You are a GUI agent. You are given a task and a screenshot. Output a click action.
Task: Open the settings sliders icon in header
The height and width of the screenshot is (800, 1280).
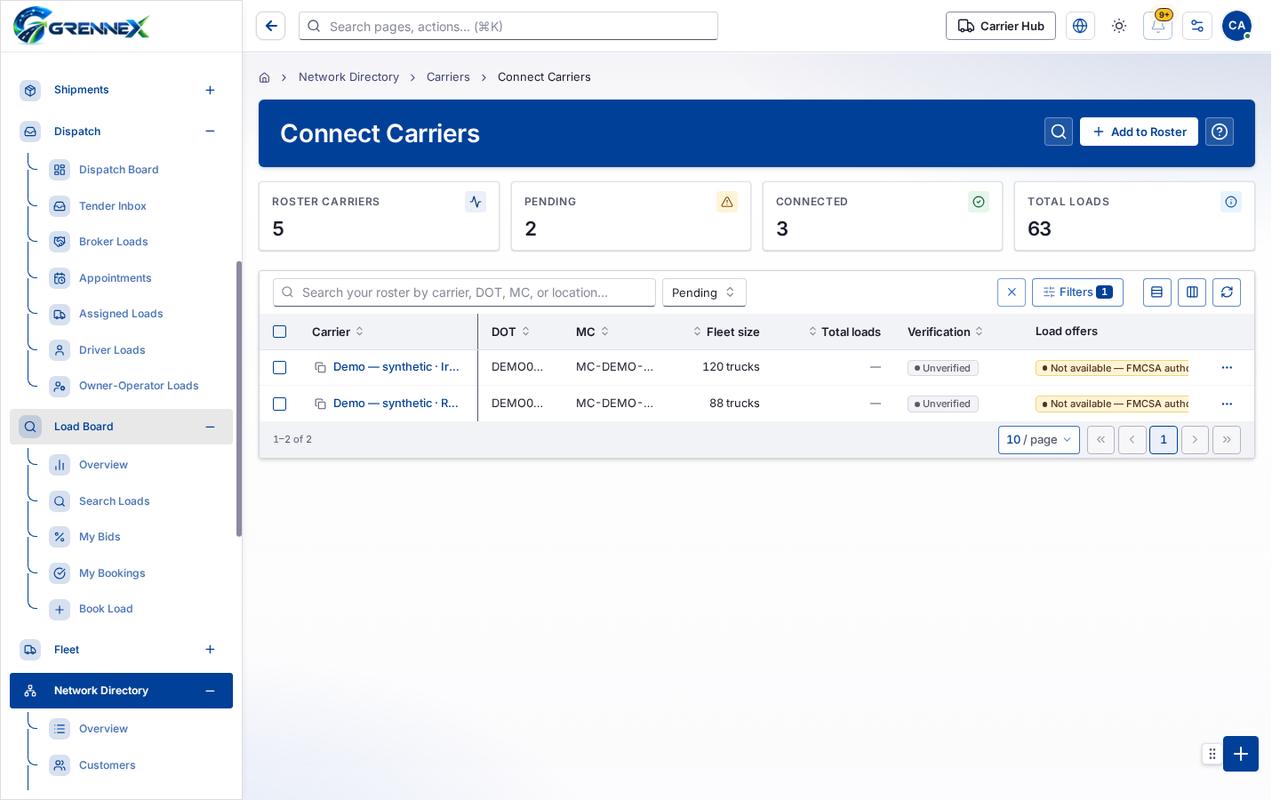pos(1197,26)
